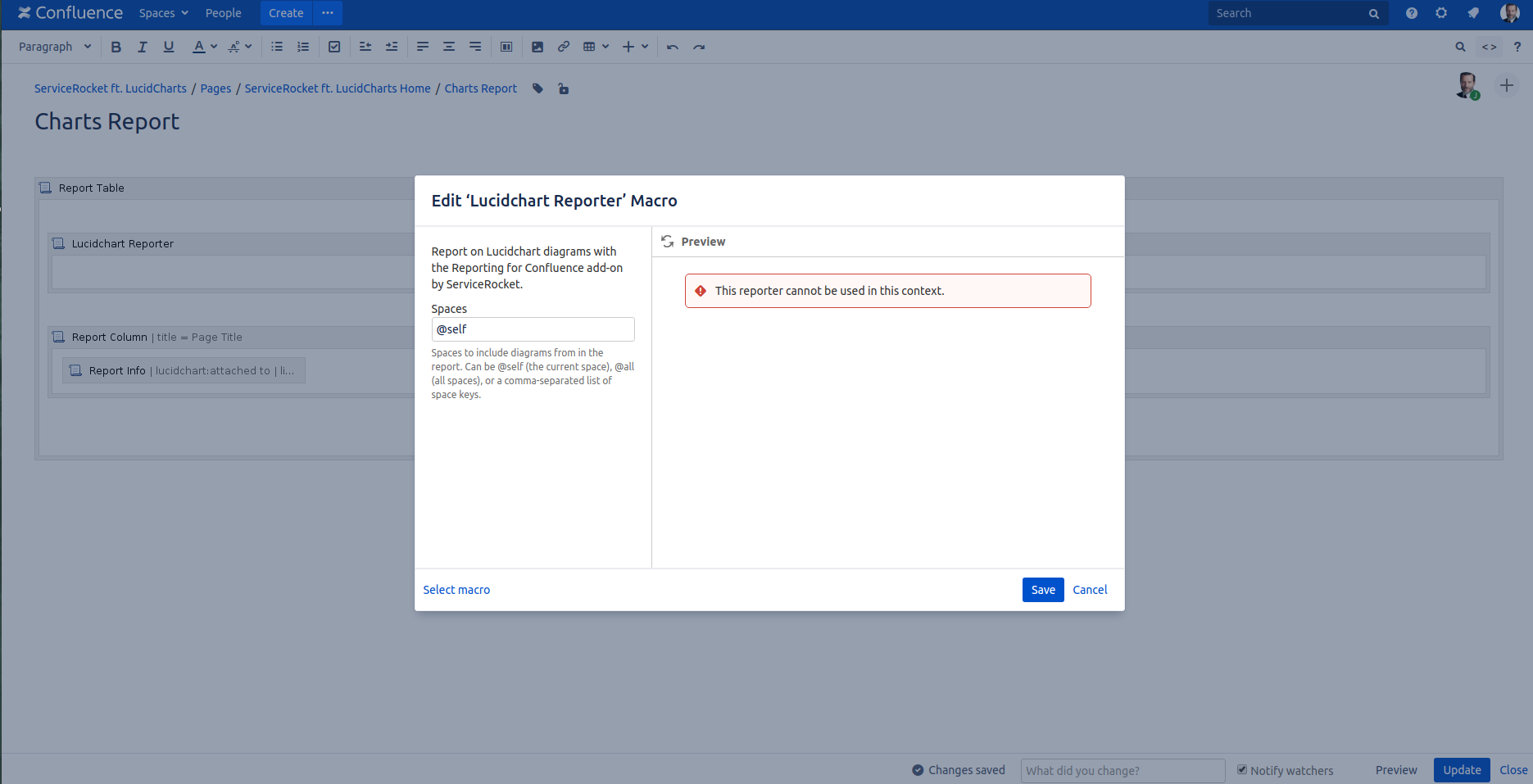Click the Create button
Viewport: 1533px width, 784px height.
[x=286, y=13]
